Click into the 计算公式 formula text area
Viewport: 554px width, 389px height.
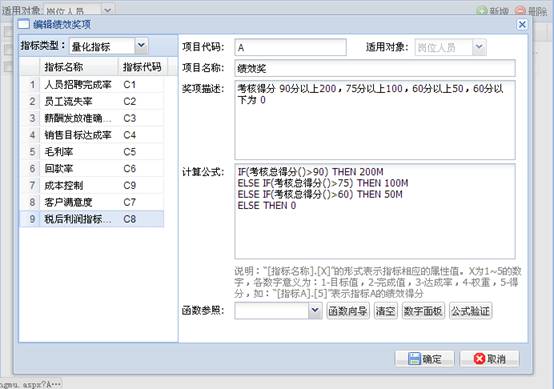point(375,211)
